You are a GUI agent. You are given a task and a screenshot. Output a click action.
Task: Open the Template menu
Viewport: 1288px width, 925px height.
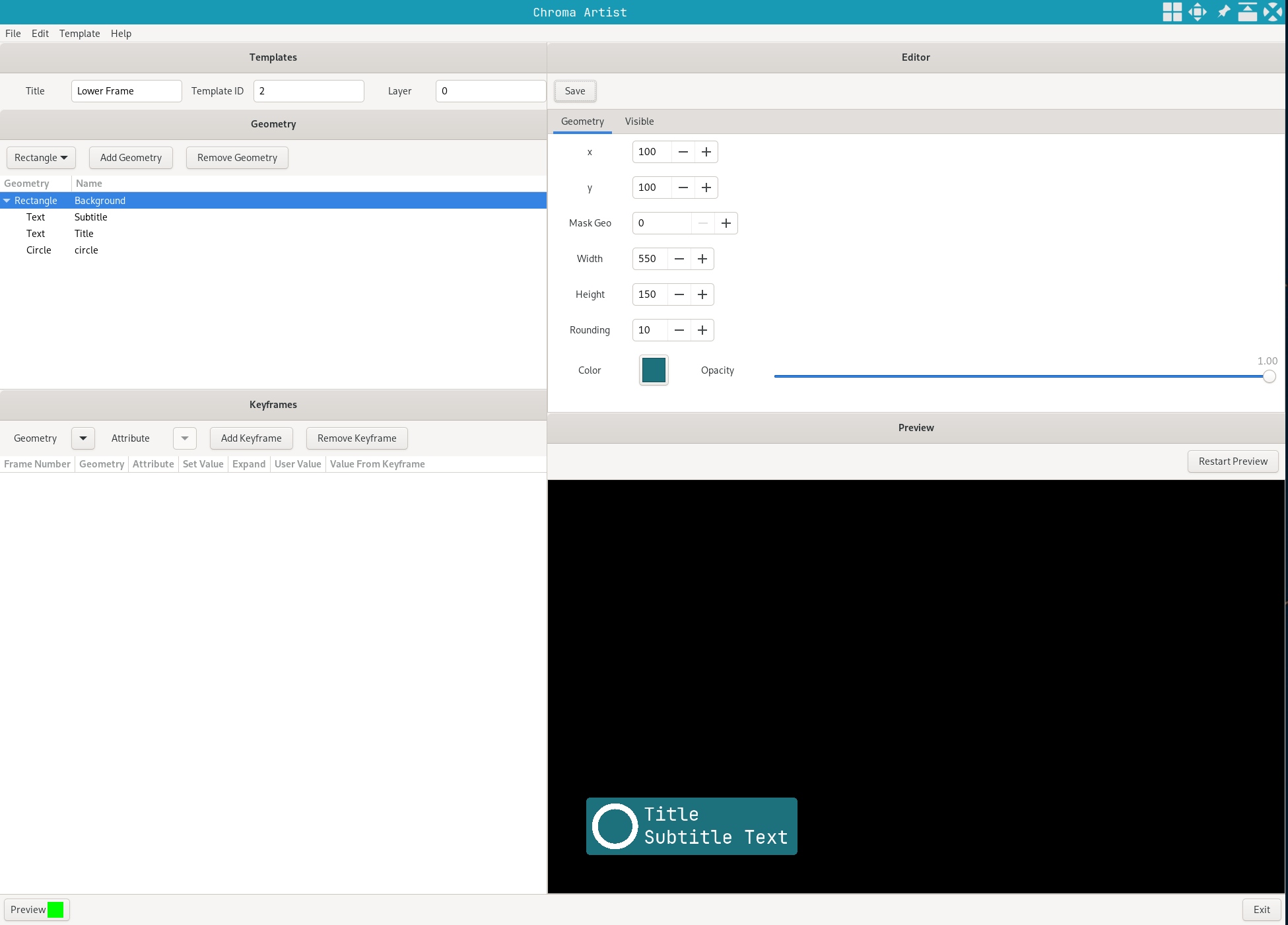pos(80,34)
